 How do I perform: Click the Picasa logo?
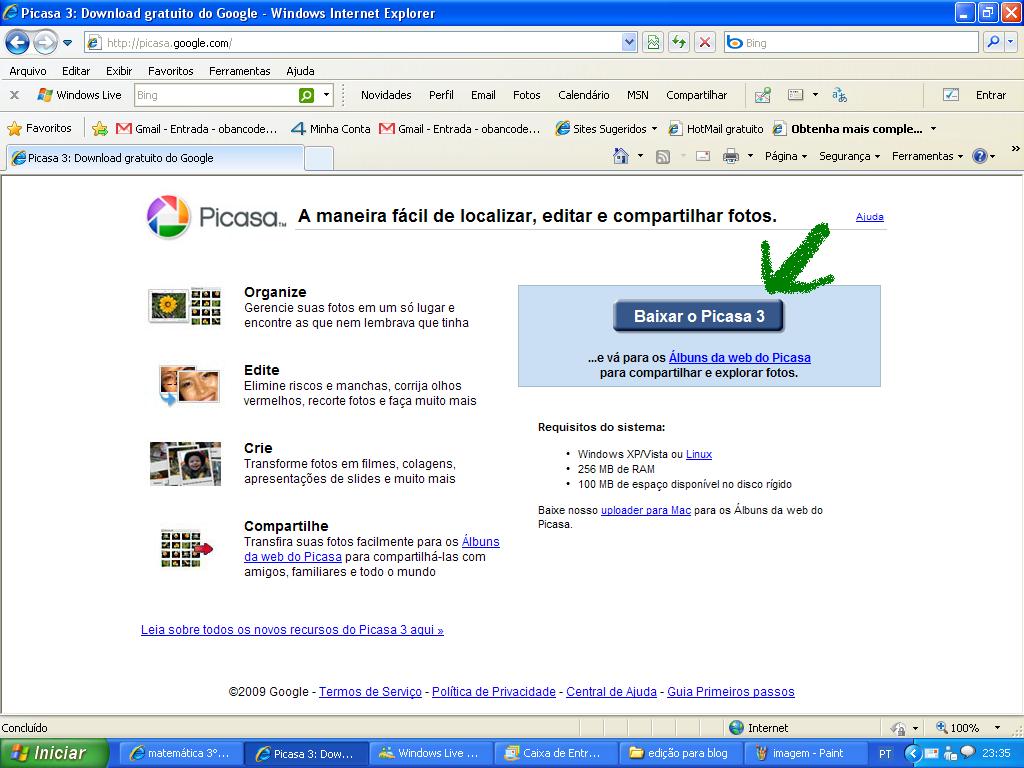click(x=216, y=217)
